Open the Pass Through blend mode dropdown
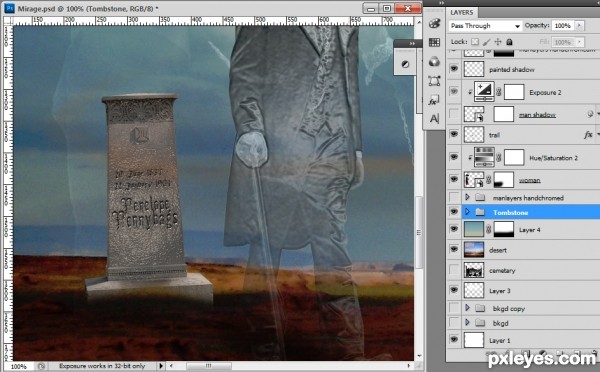600x372 pixels. [x=485, y=26]
